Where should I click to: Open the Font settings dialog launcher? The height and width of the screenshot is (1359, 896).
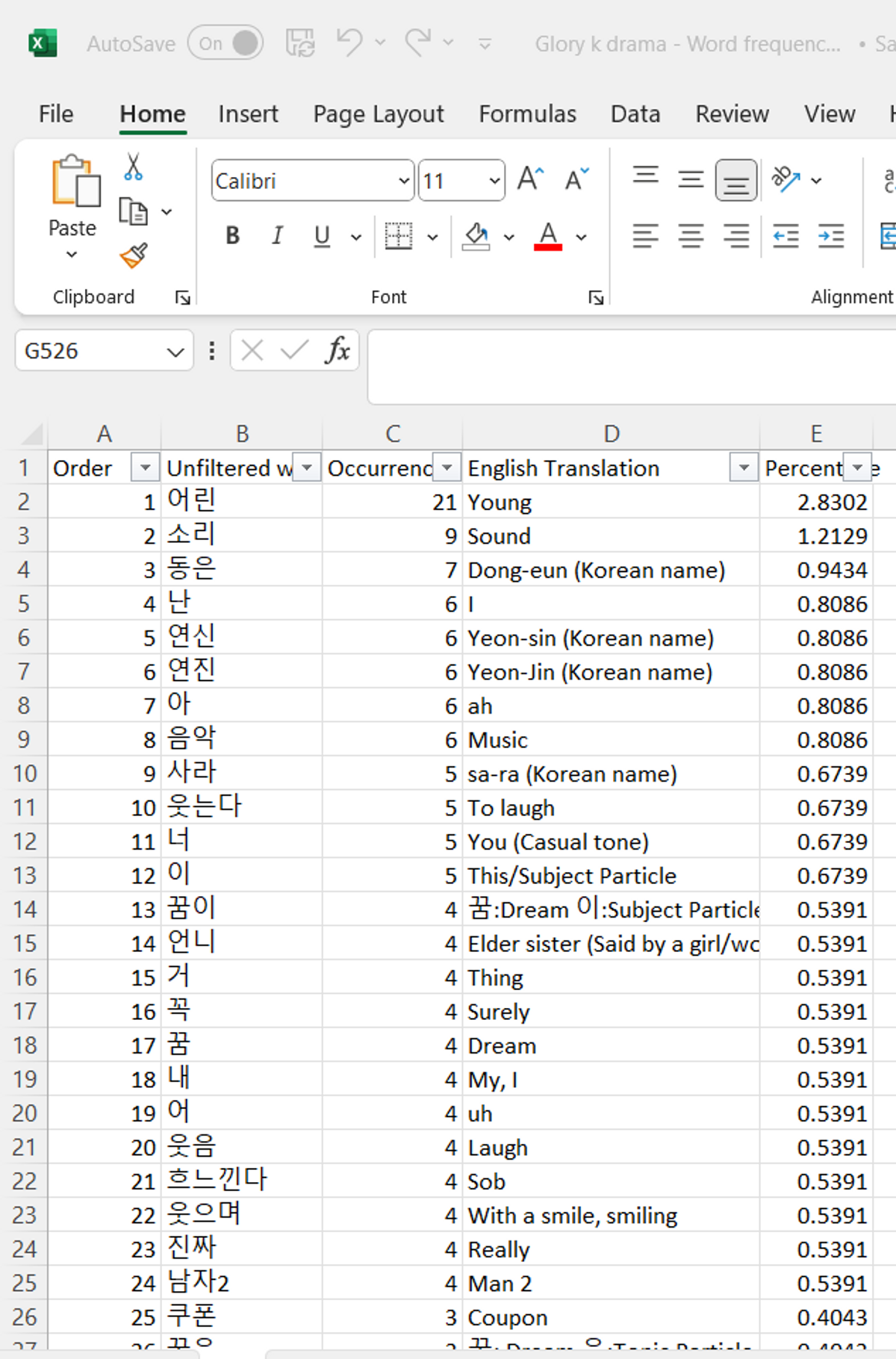click(596, 298)
